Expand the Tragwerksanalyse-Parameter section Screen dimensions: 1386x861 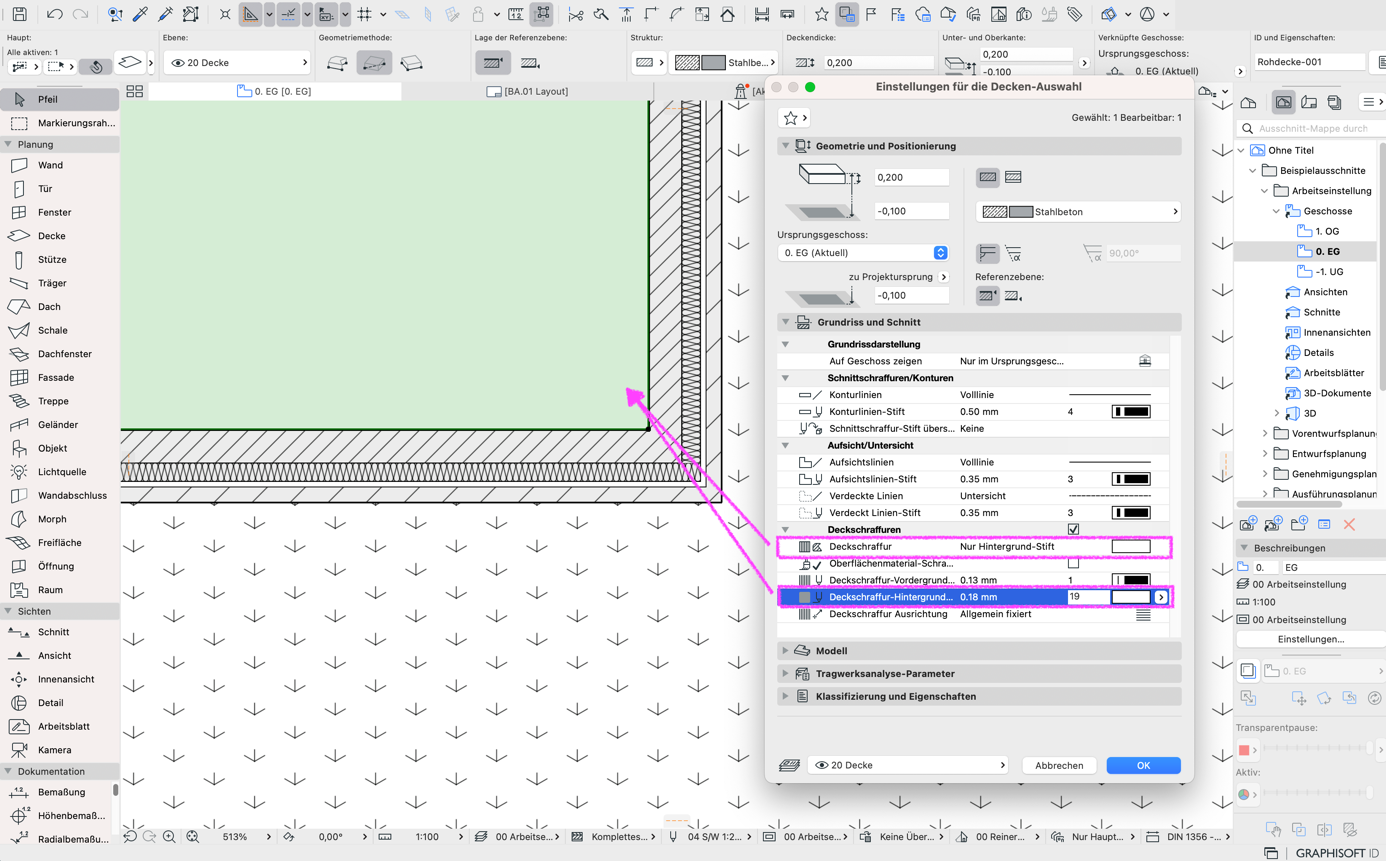click(x=786, y=674)
